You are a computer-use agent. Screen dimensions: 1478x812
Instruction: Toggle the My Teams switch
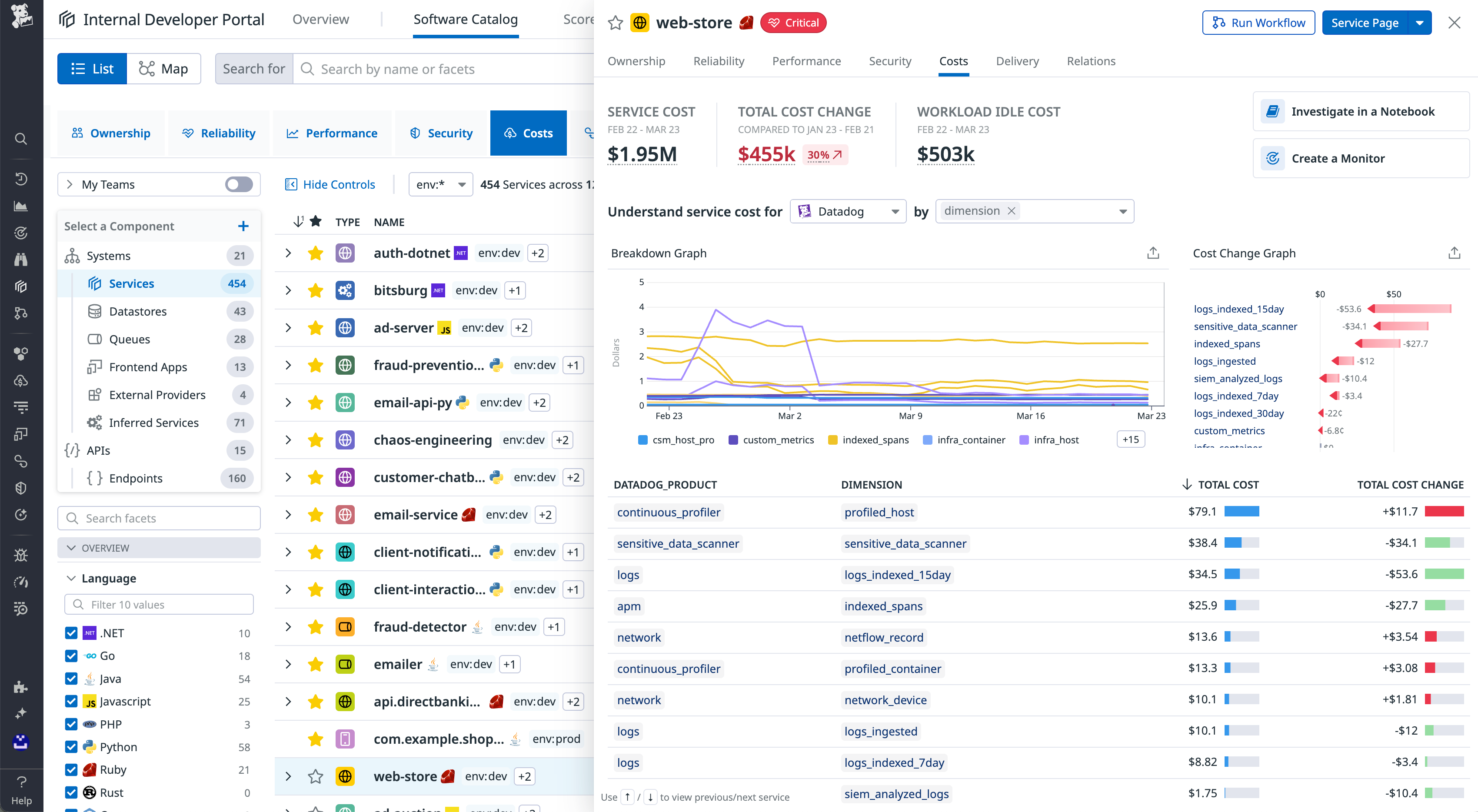coord(239,184)
